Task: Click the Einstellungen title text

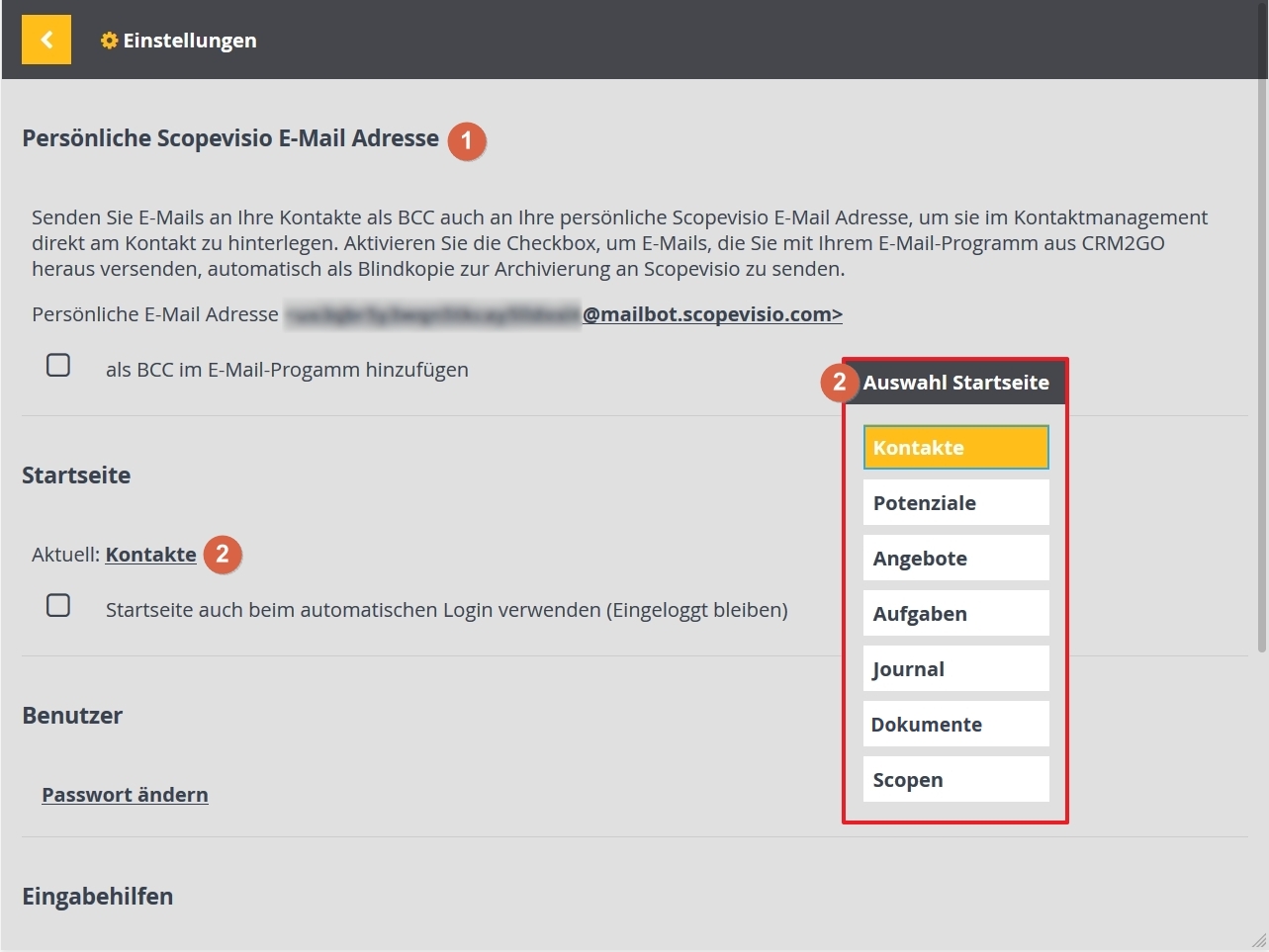Action: (190, 41)
